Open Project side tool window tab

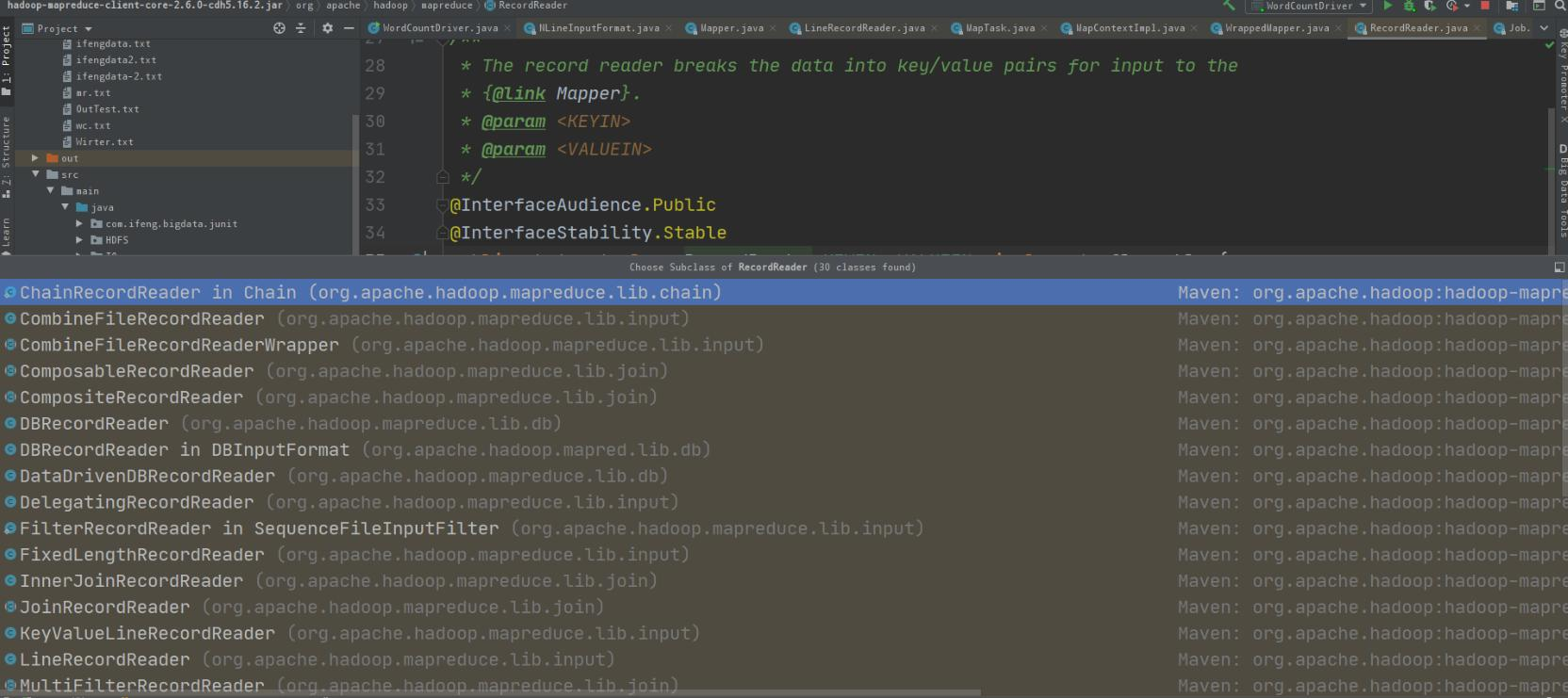(x=7, y=59)
